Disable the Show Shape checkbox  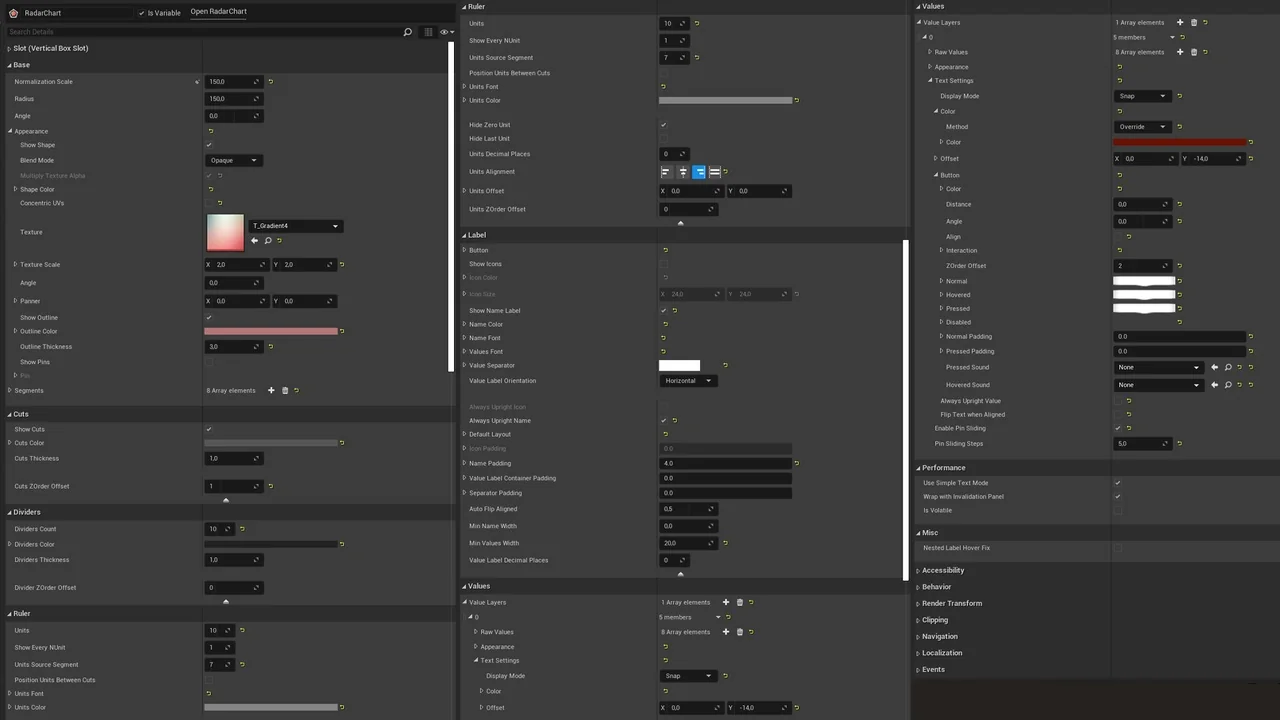[x=209, y=145]
